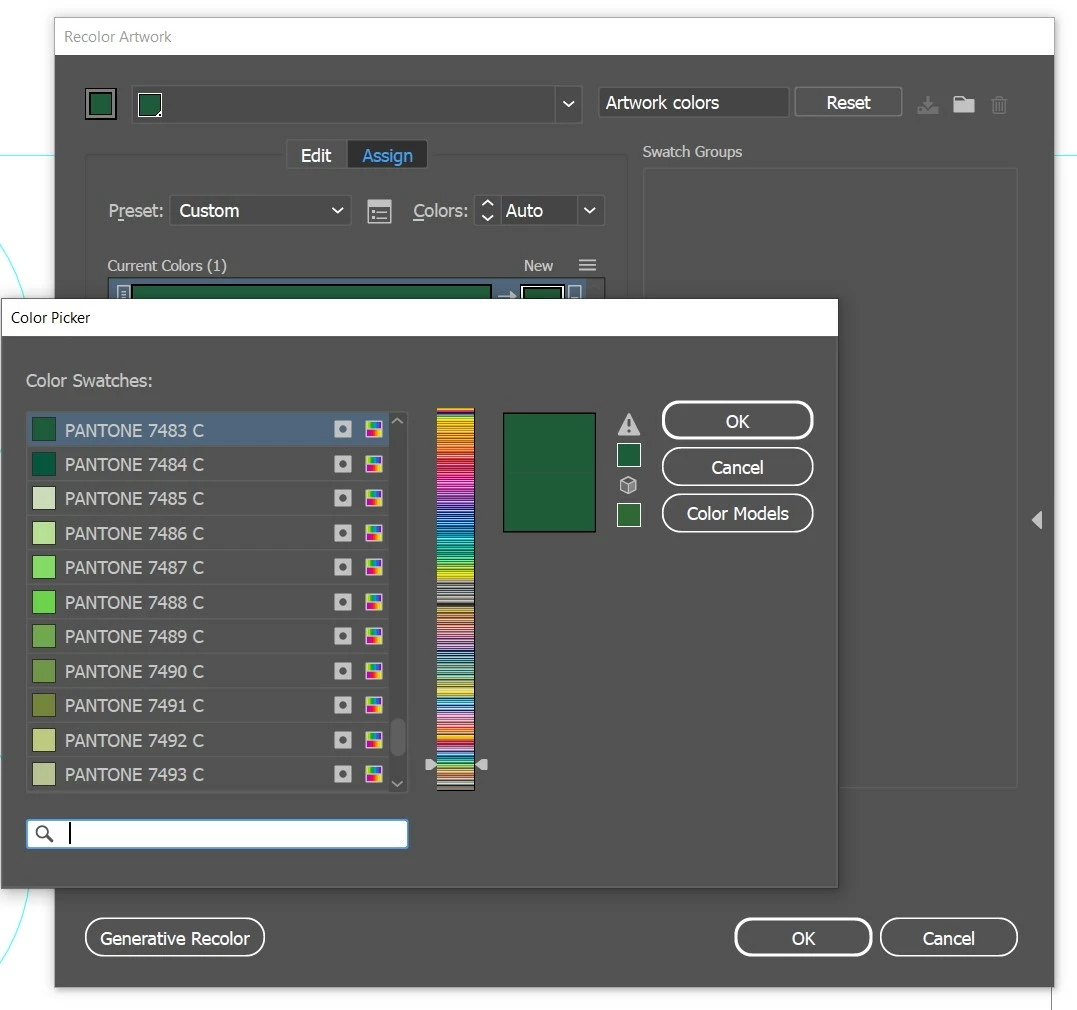
Task: Click the out-of-gamut warning triangle icon
Action: 628,425
